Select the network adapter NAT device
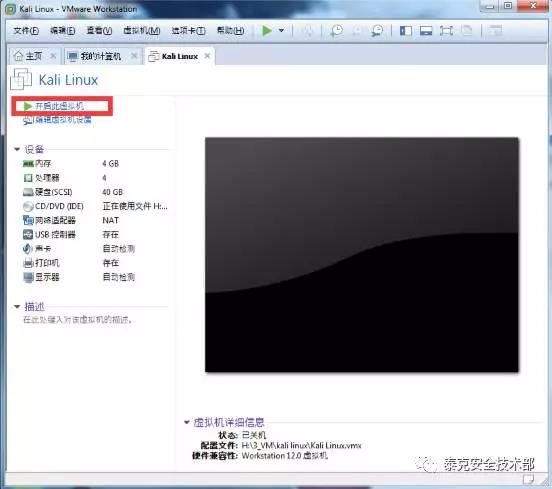Image resolution: width=552 pixels, height=489 pixels. tap(95, 220)
